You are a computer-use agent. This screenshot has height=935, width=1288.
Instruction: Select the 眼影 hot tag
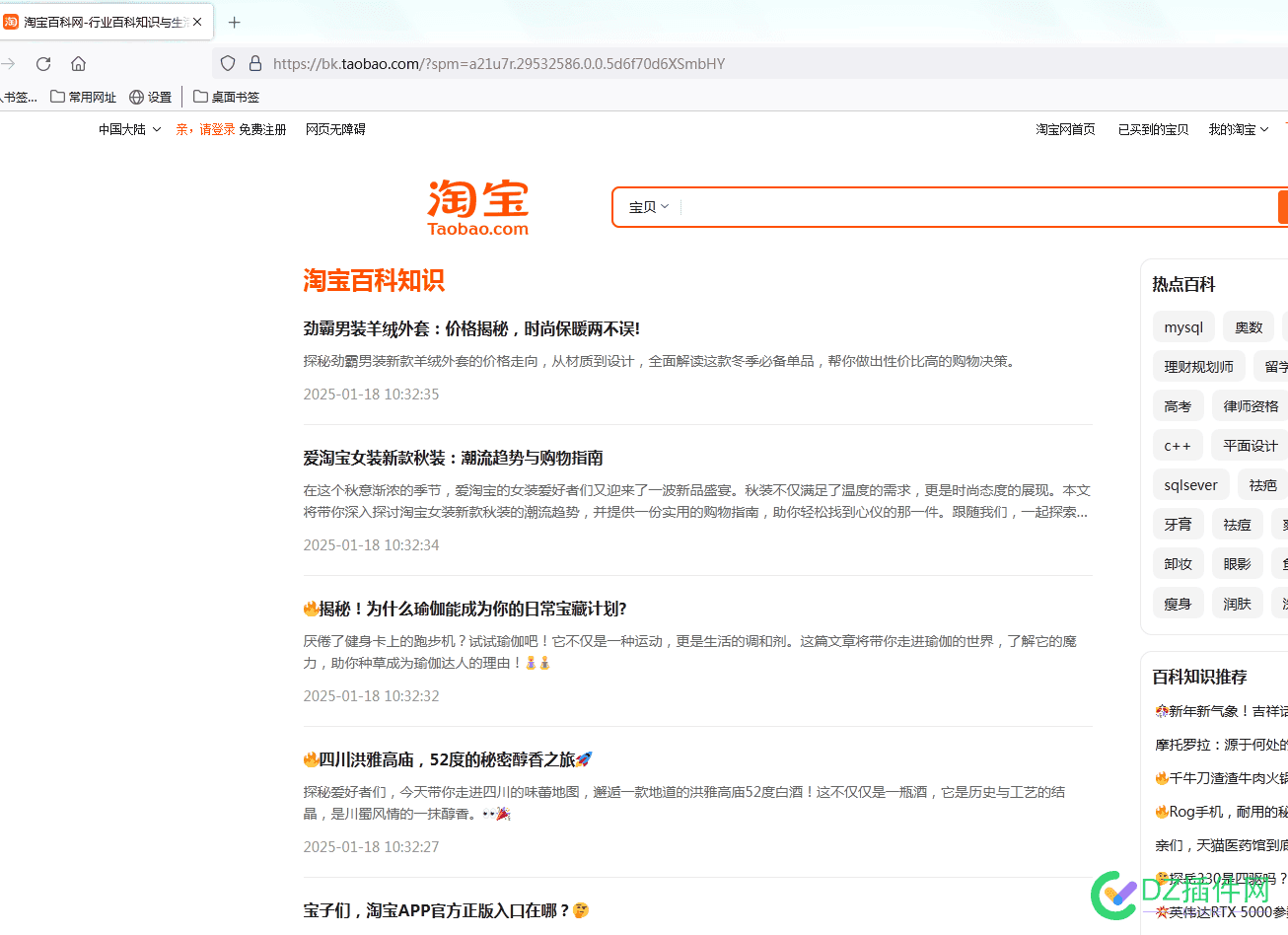(1237, 564)
